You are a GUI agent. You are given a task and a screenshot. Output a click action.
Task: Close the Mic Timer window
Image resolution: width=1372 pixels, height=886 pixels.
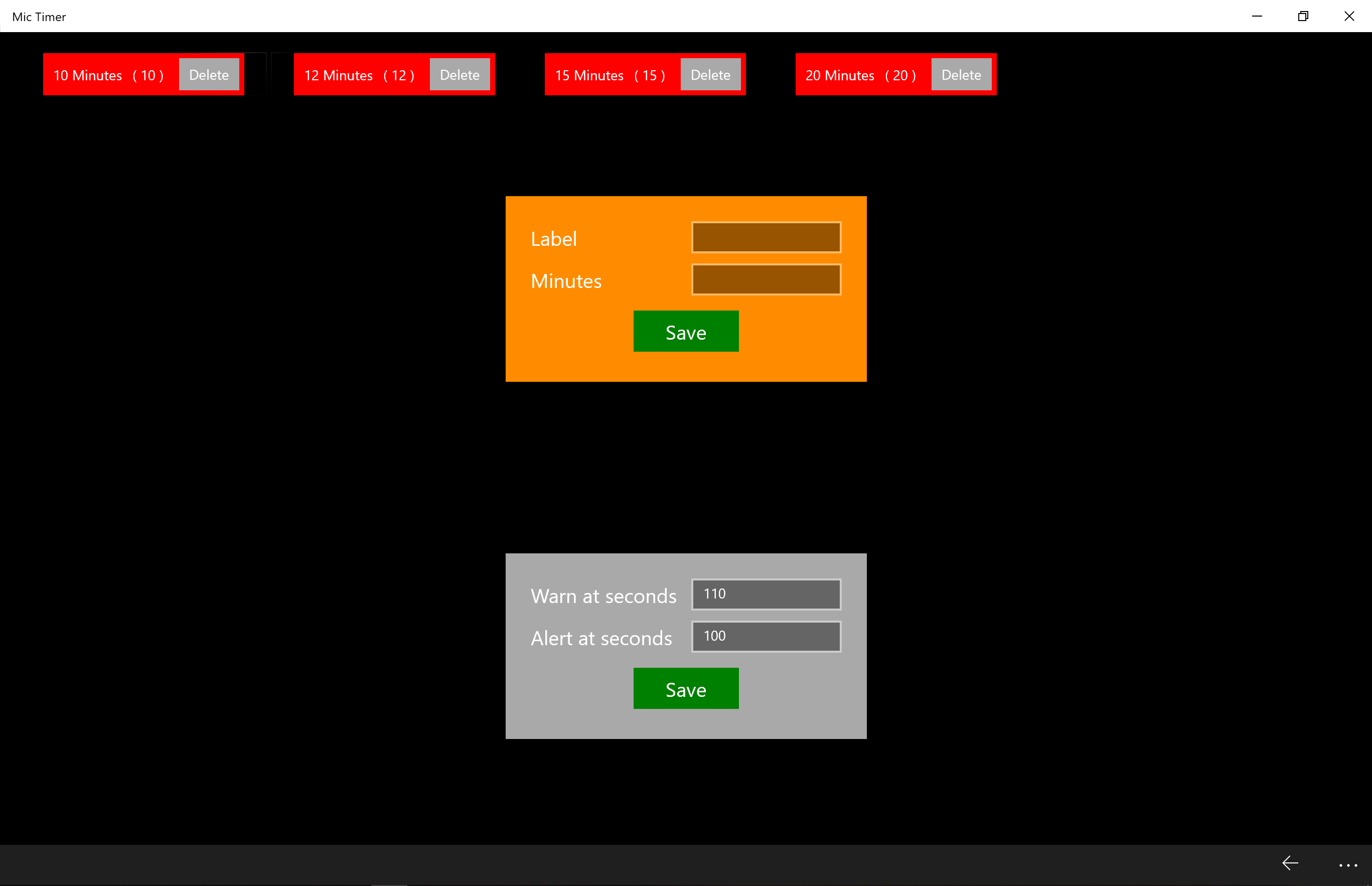point(1349,16)
